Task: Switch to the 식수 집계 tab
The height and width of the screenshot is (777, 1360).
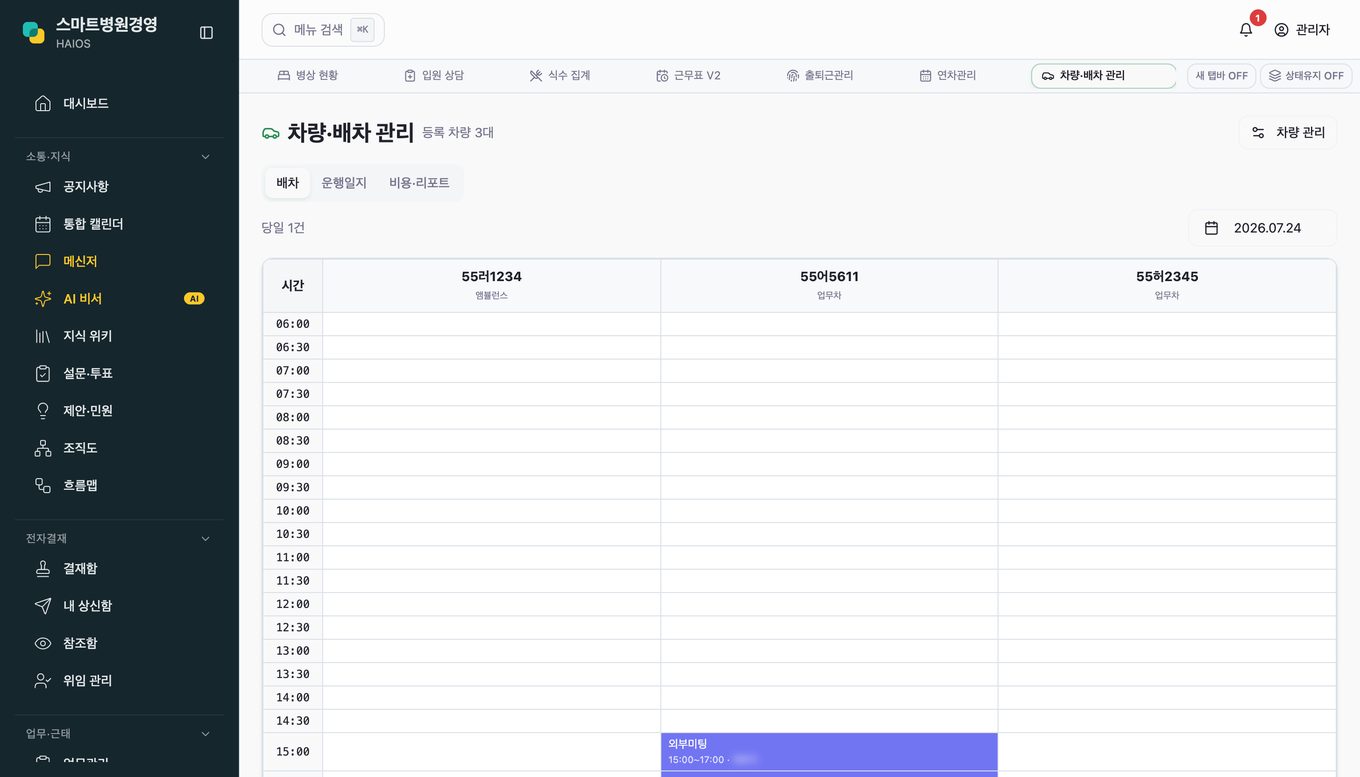Action: tap(560, 76)
